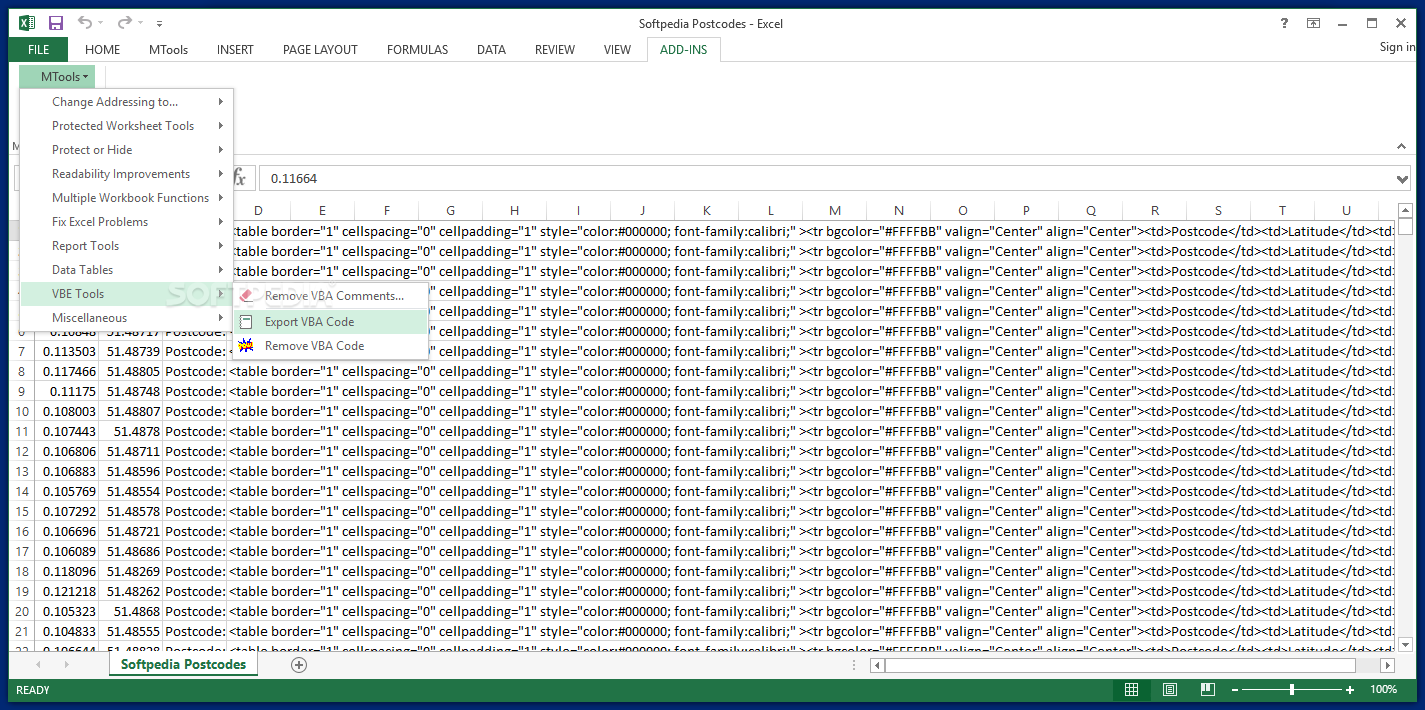The width and height of the screenshot is (1425, 710).
Task: Click the Excel application icon in title bar
Action: pos(27,23)
